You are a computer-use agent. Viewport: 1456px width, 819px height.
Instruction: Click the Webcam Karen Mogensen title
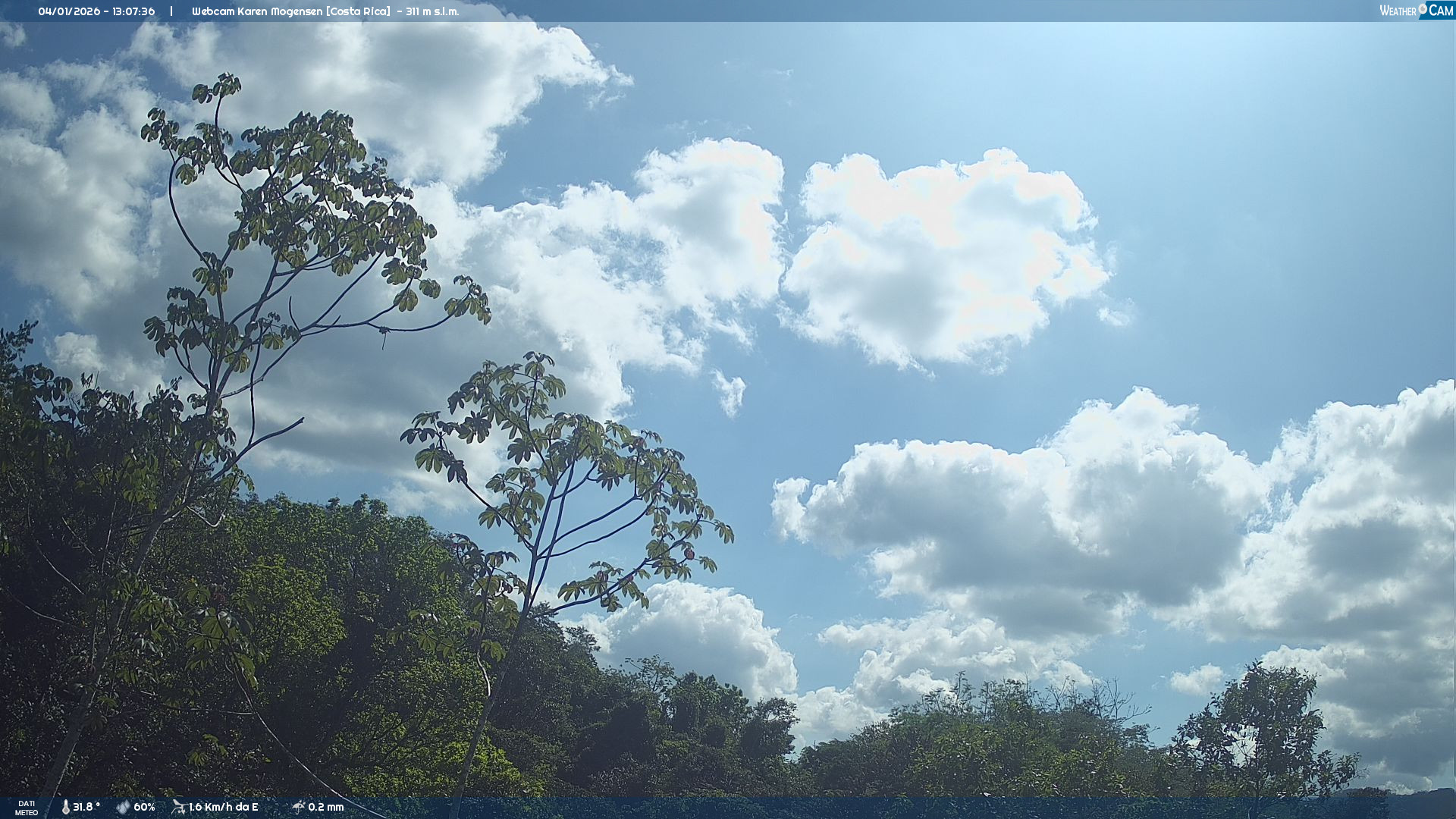point(257,11)
